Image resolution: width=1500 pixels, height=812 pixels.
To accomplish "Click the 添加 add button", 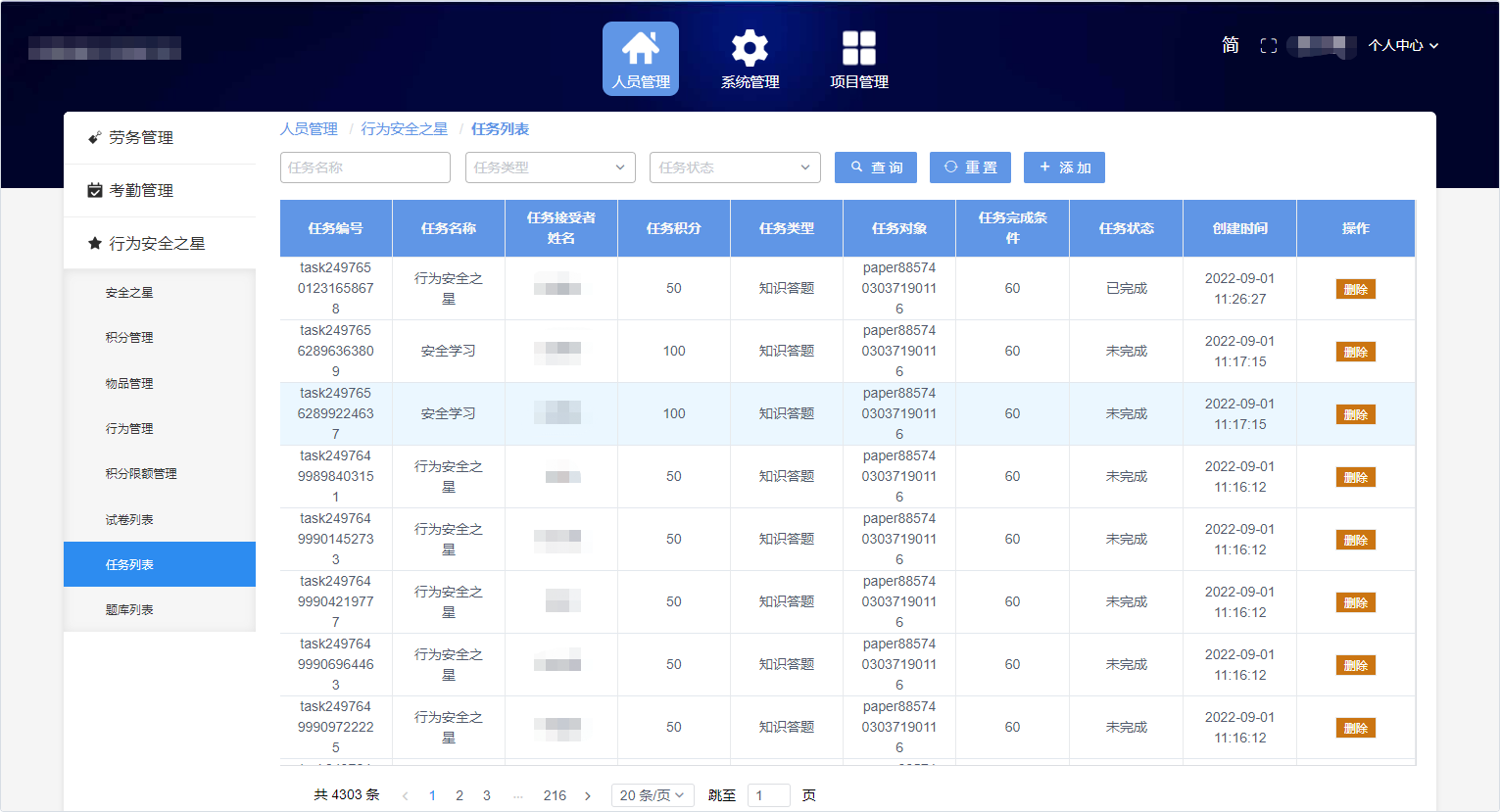I will [x=1064, y=167].
